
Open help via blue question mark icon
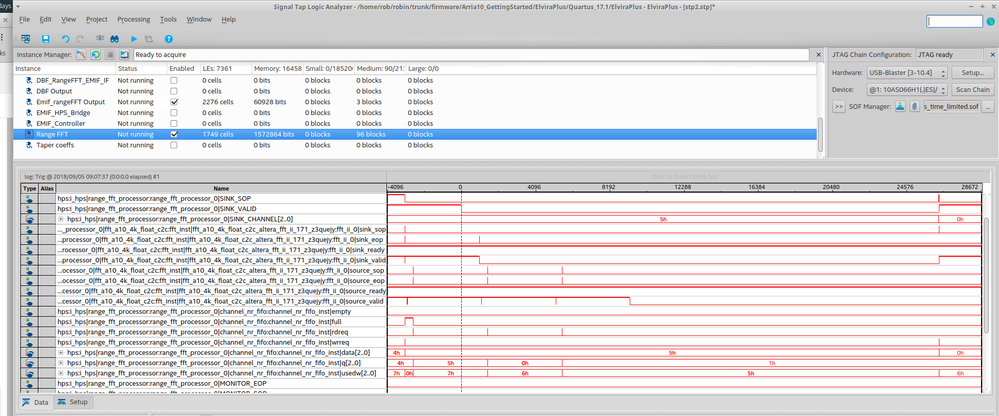point(169,39)
